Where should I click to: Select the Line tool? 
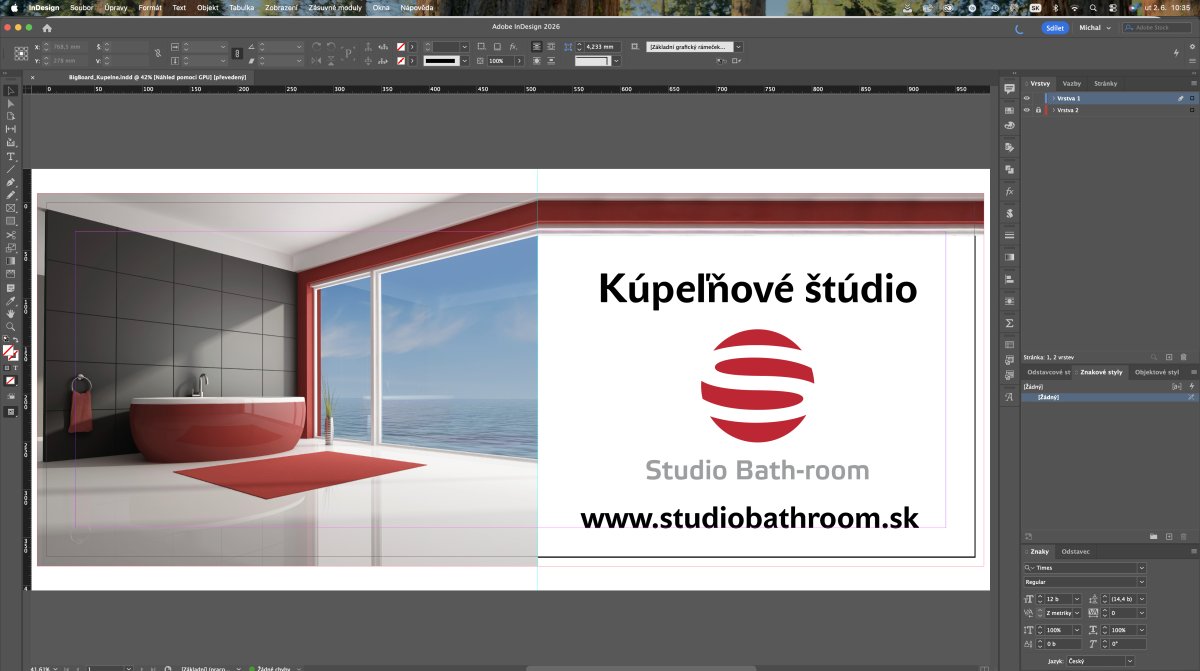(x=11, y=169)
